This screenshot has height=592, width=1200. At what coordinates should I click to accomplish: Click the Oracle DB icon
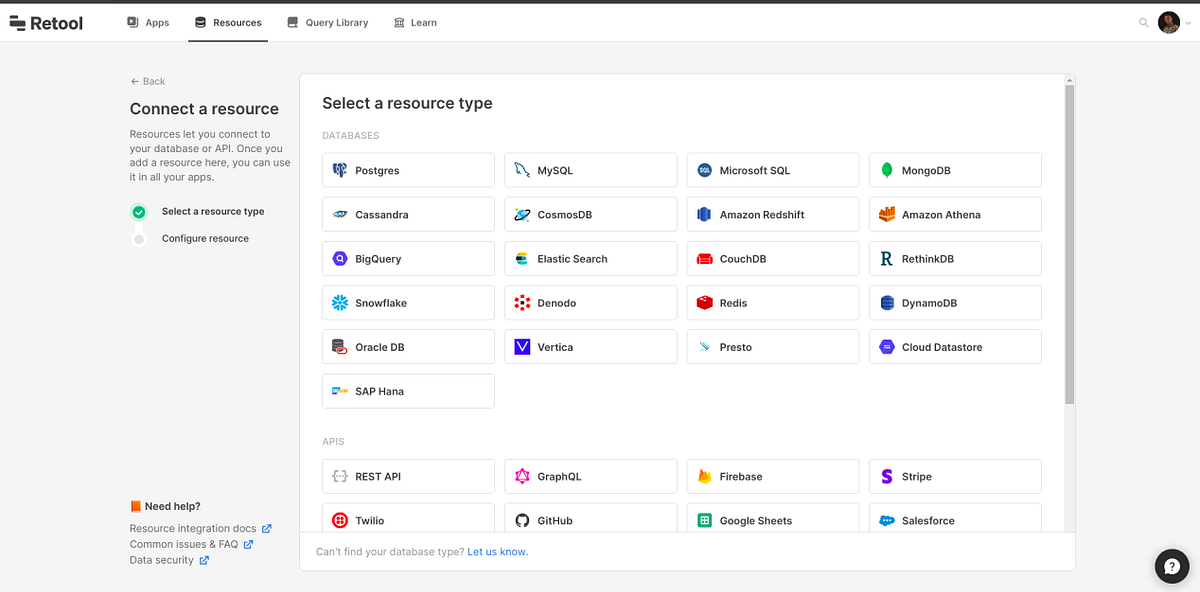click(340, 347)
